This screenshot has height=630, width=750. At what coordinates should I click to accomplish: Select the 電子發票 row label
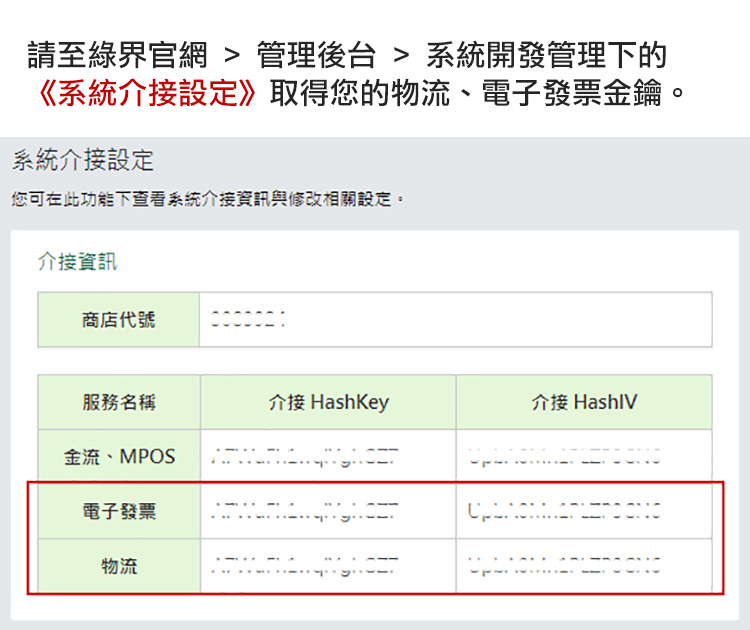119,512
